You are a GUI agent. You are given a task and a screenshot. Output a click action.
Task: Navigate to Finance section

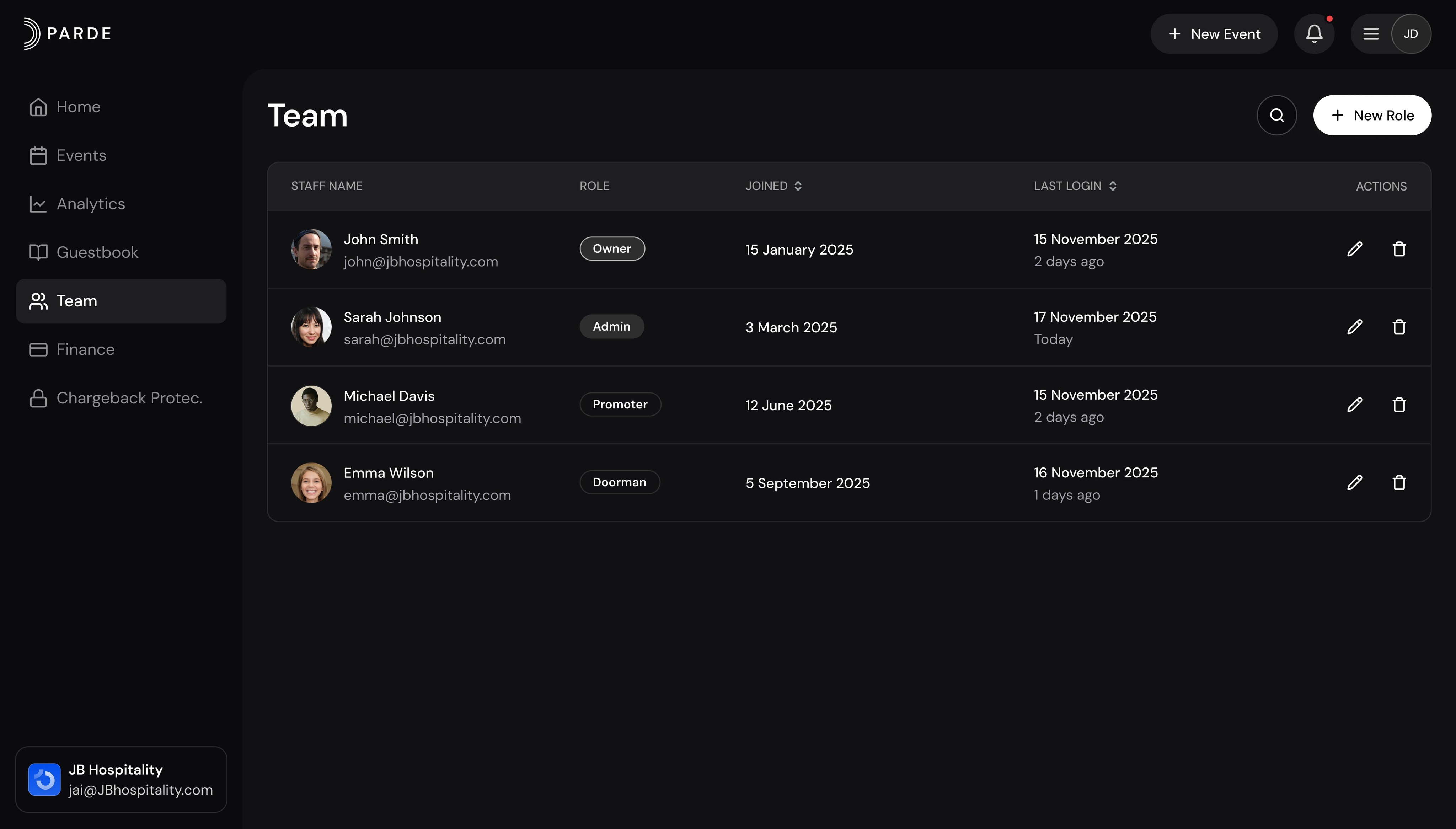(x=85, y=349)
